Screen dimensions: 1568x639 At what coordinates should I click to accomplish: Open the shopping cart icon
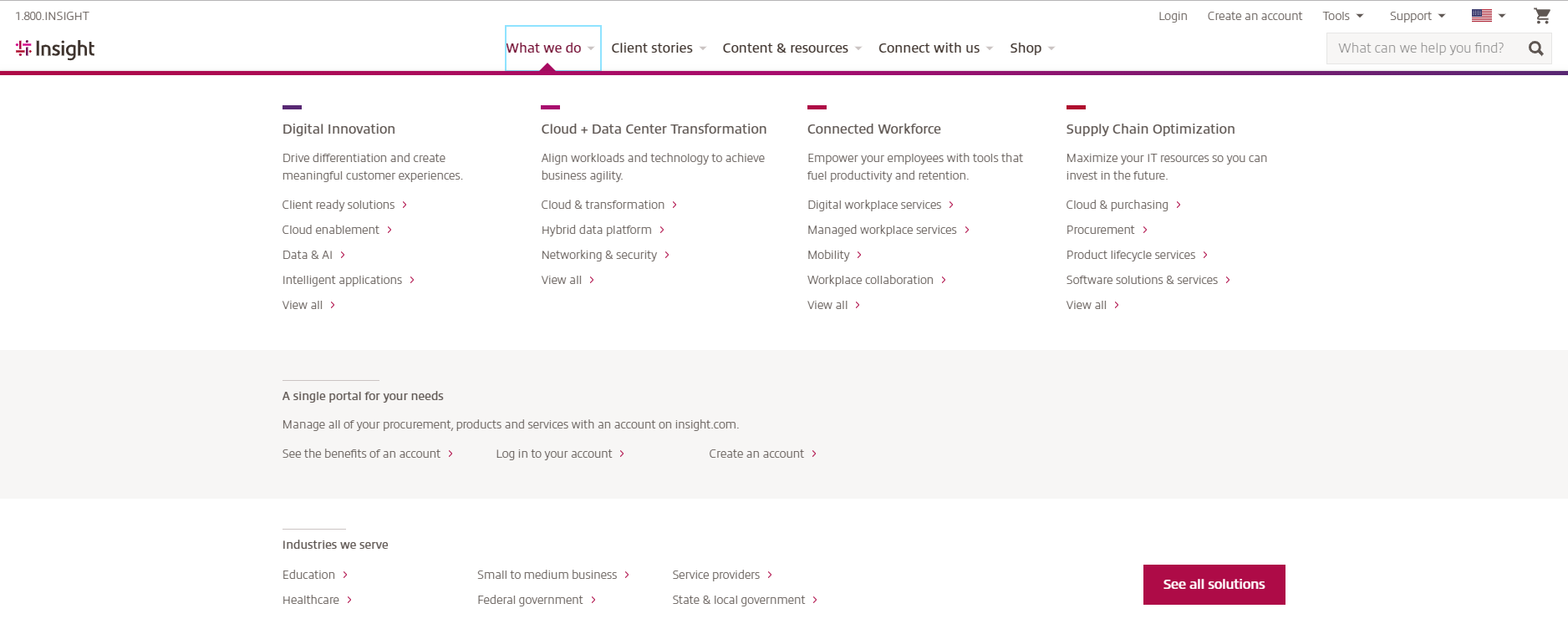click(x=1542, y=16)
